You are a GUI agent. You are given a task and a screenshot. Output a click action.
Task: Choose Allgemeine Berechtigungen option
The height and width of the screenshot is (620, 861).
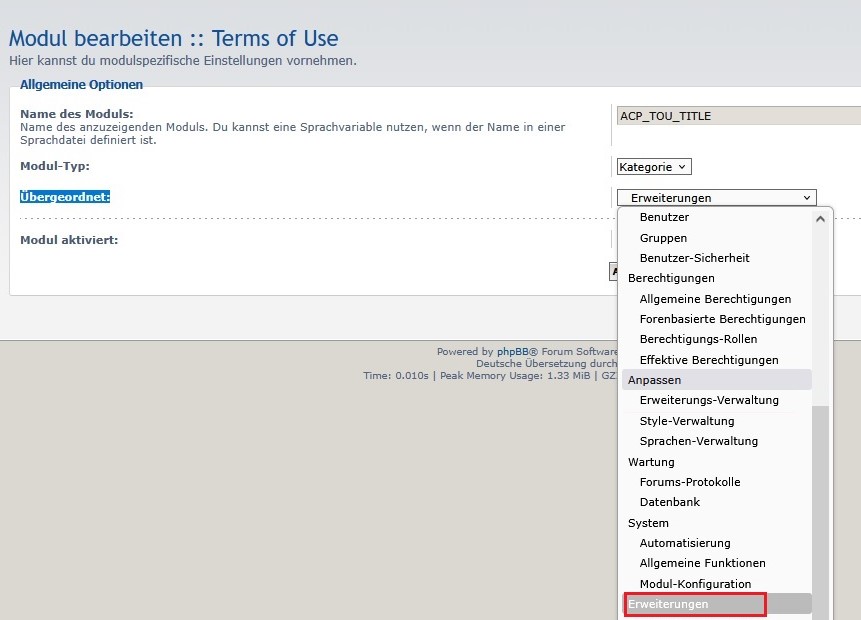[715, 299]
